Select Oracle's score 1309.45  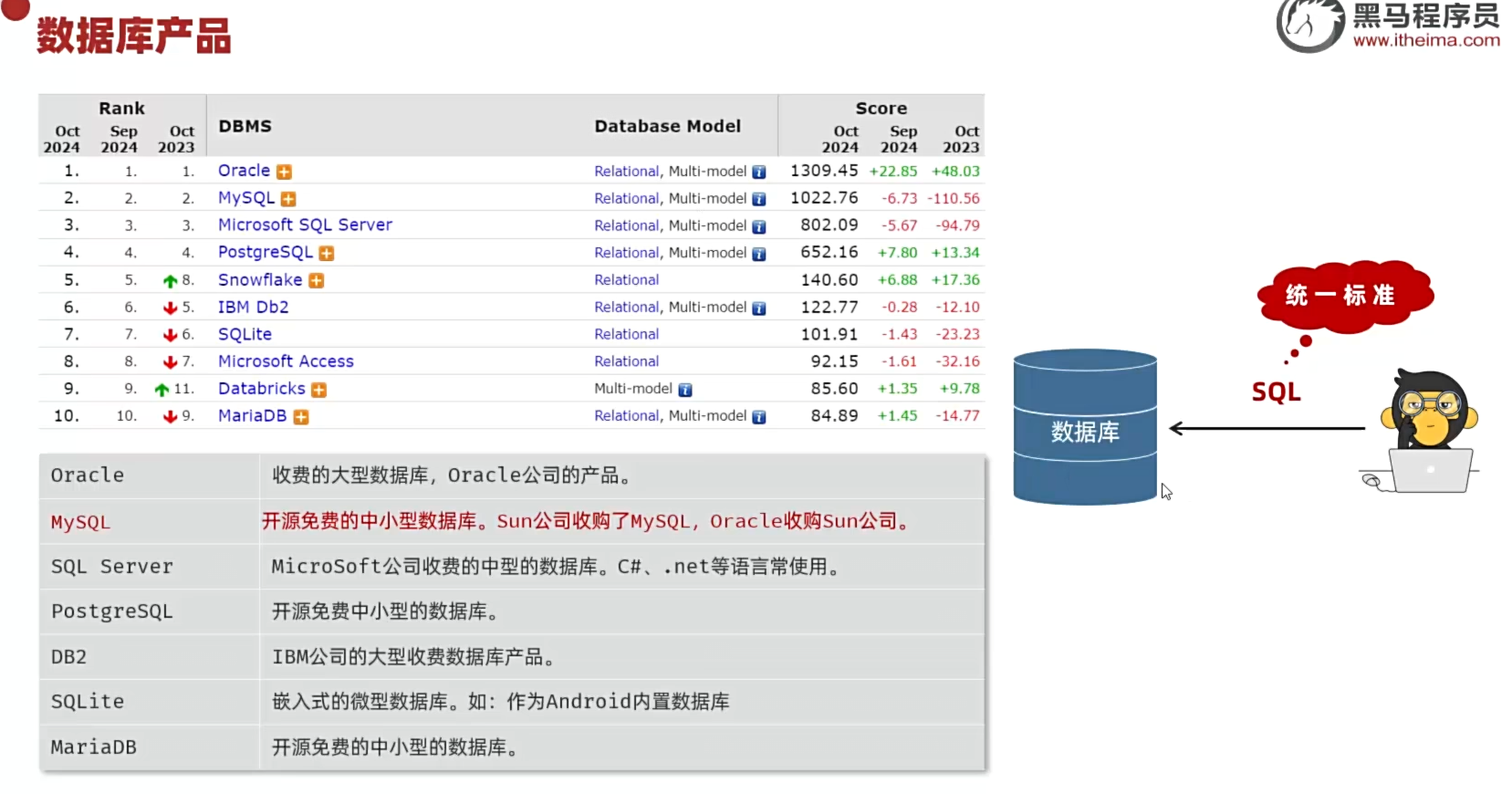[824, 171]
